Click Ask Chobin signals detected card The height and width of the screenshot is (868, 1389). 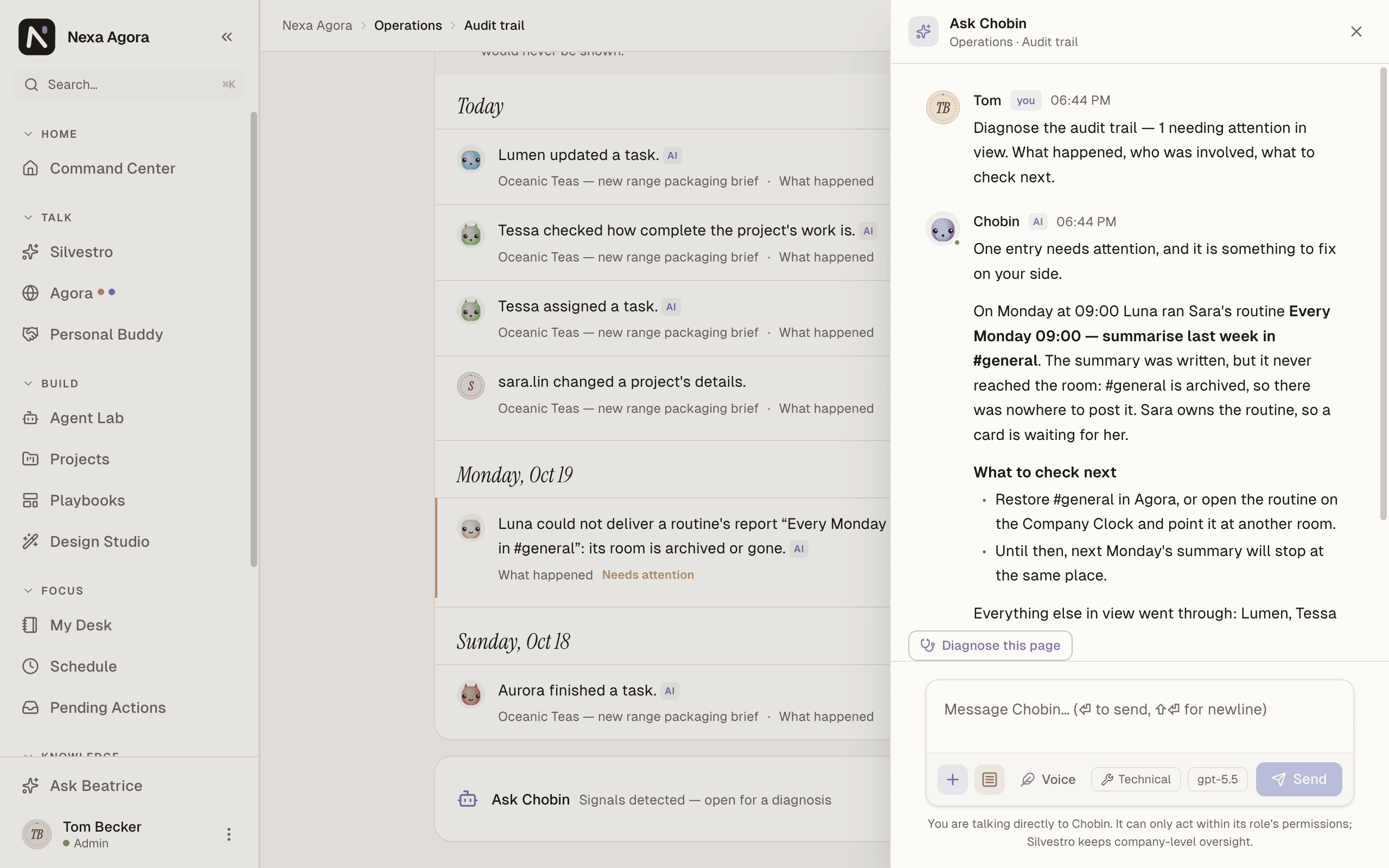(663, 799)
